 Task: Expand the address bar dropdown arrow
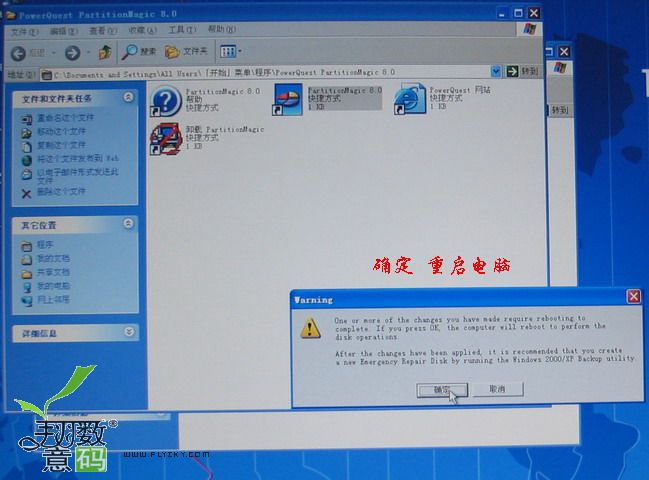pyautogui.click(x=496, y=72)
